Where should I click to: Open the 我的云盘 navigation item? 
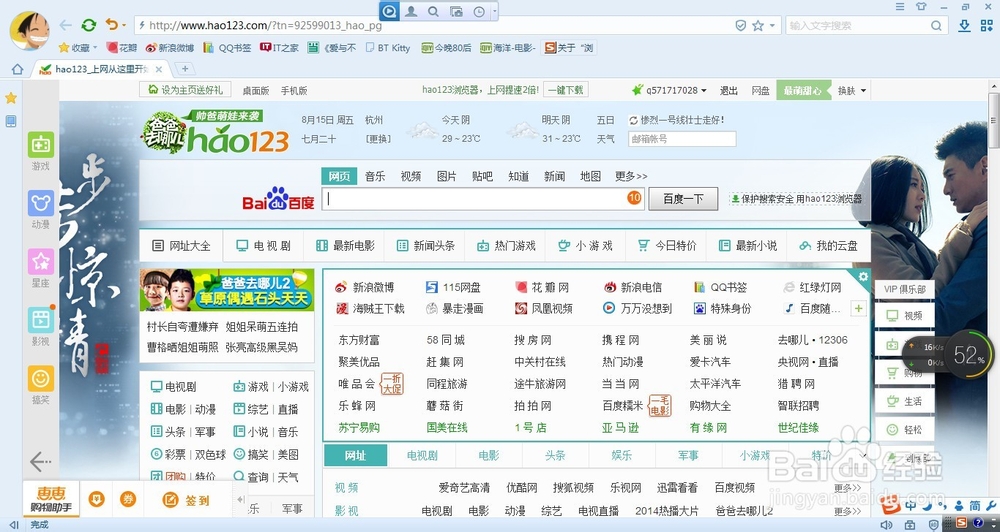click(x=828, y=246)
